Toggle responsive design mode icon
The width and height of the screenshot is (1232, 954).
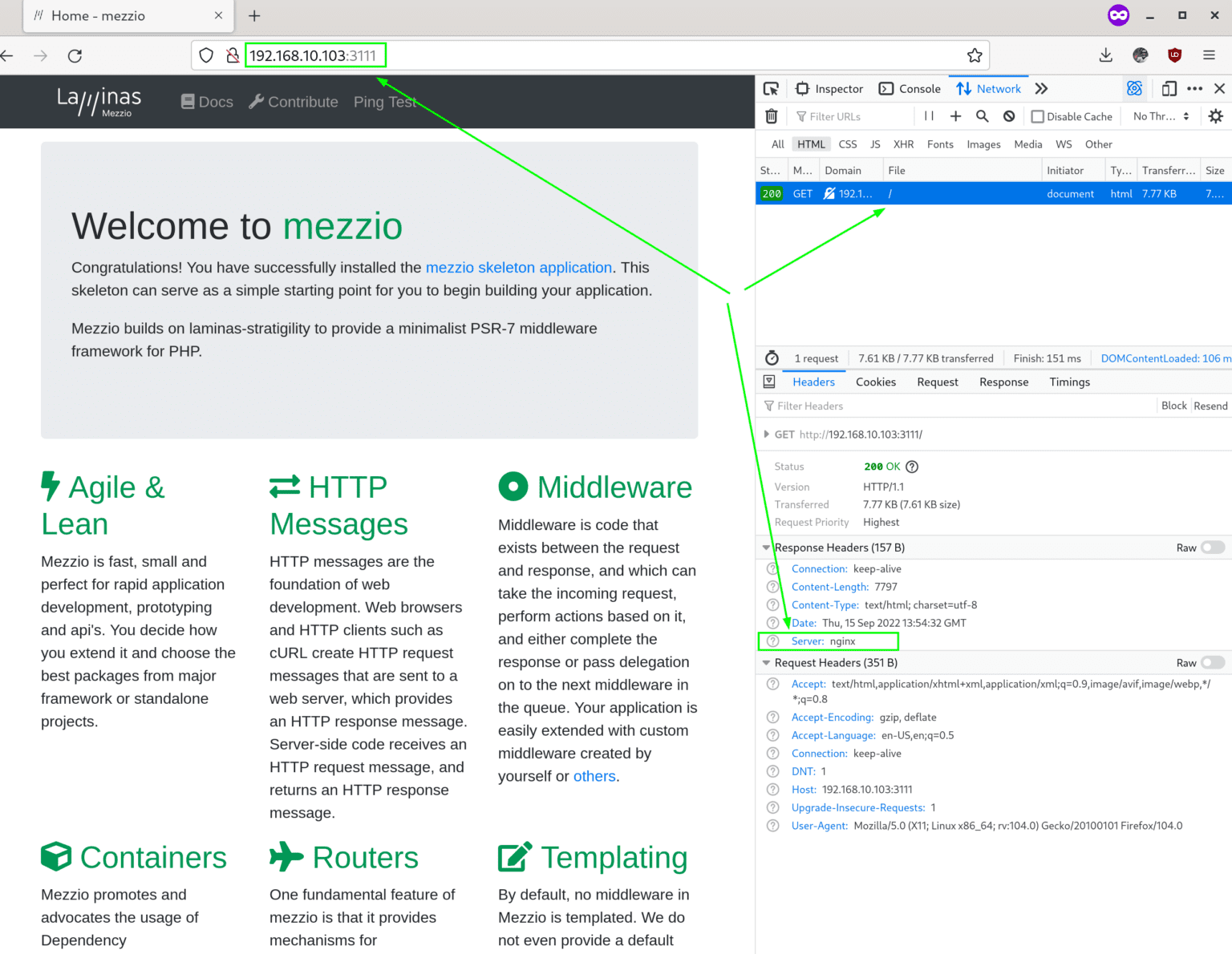(x=1169, y=88)
